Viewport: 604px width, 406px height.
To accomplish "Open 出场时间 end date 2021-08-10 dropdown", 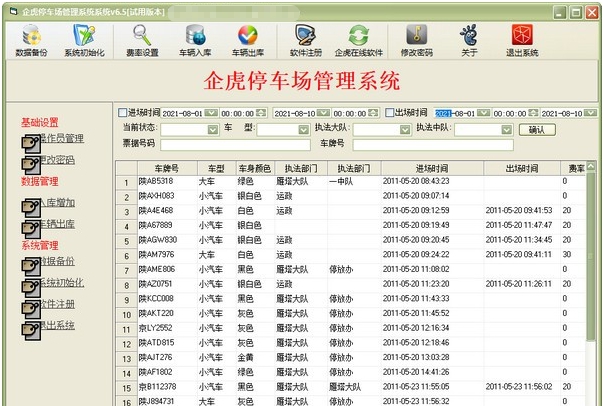I will pos(591,113).
